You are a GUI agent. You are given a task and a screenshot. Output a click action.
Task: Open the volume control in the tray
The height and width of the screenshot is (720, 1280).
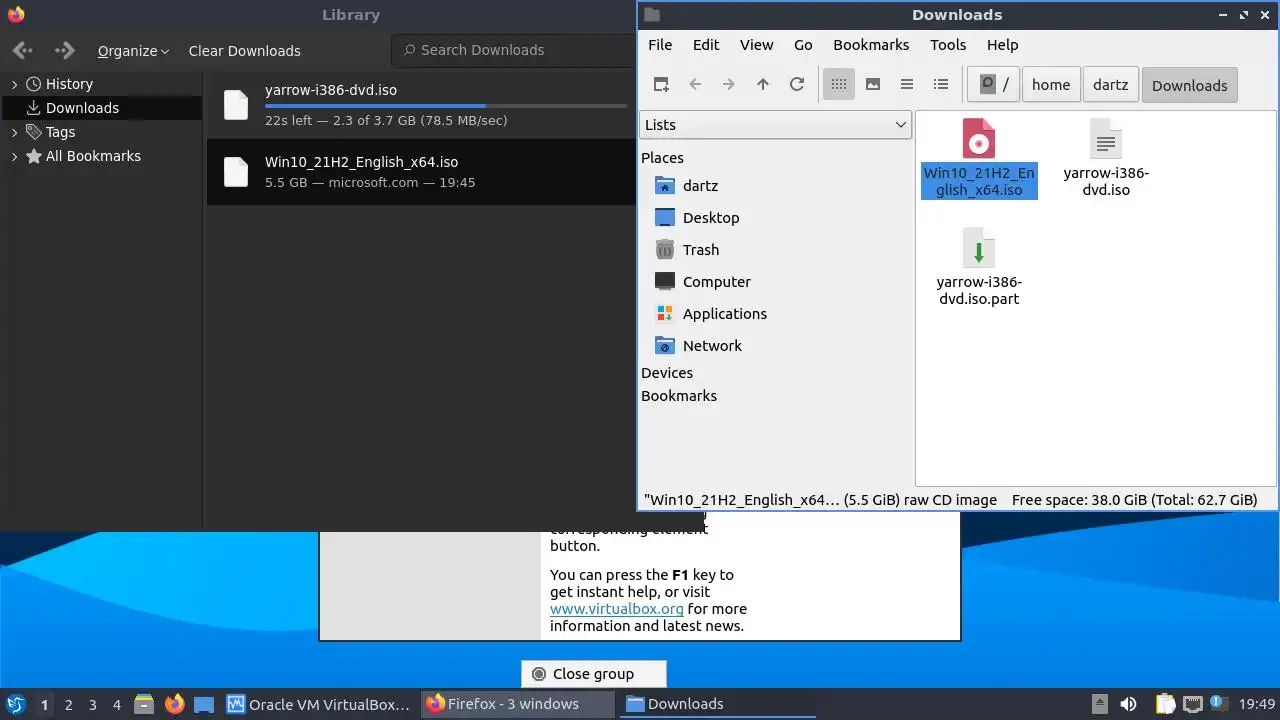(1128, 704)
